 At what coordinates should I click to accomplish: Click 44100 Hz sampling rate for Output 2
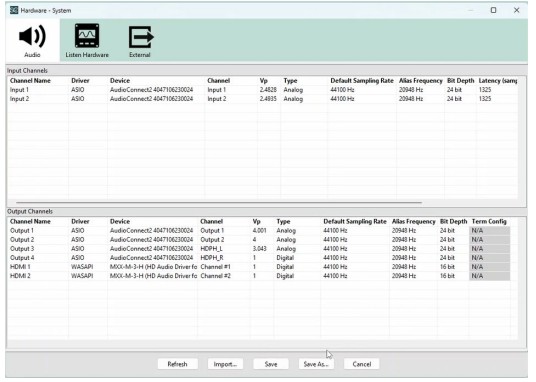point(335,240)
